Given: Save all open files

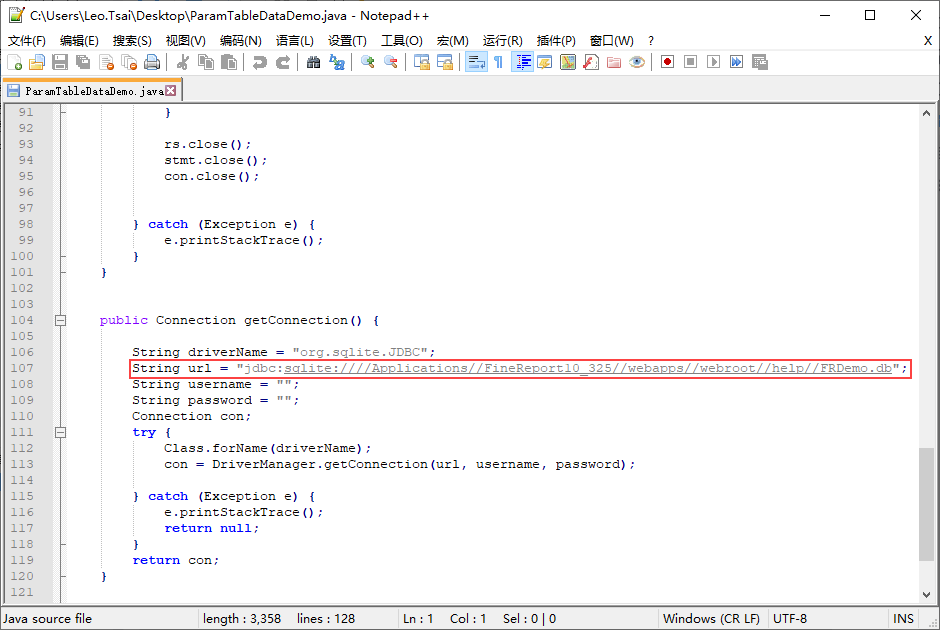Looking at the screenshot, I should pos(83,62).
